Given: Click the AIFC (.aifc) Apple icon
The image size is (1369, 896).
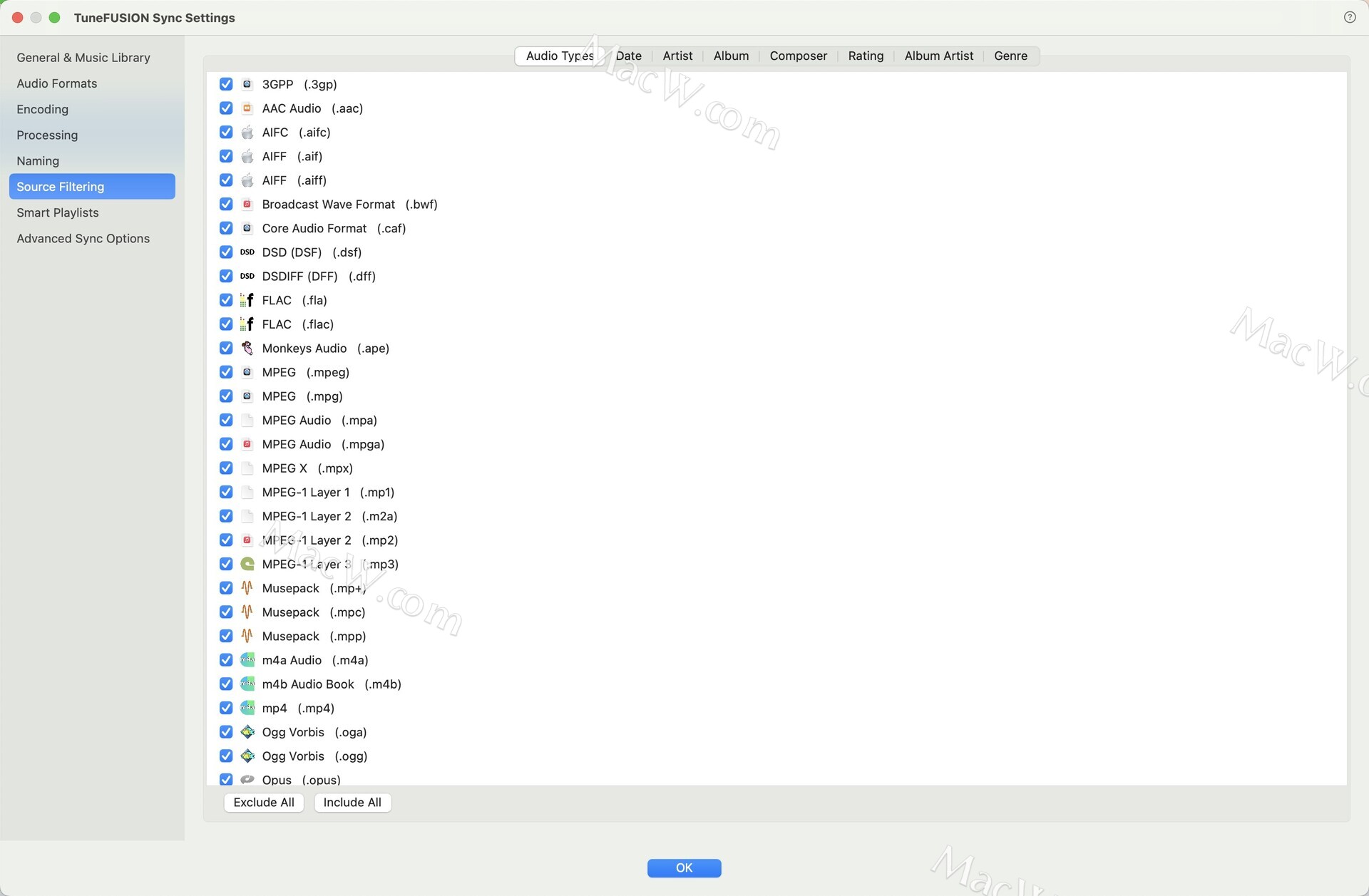Looking at the screenshot, I should point(247,133).
